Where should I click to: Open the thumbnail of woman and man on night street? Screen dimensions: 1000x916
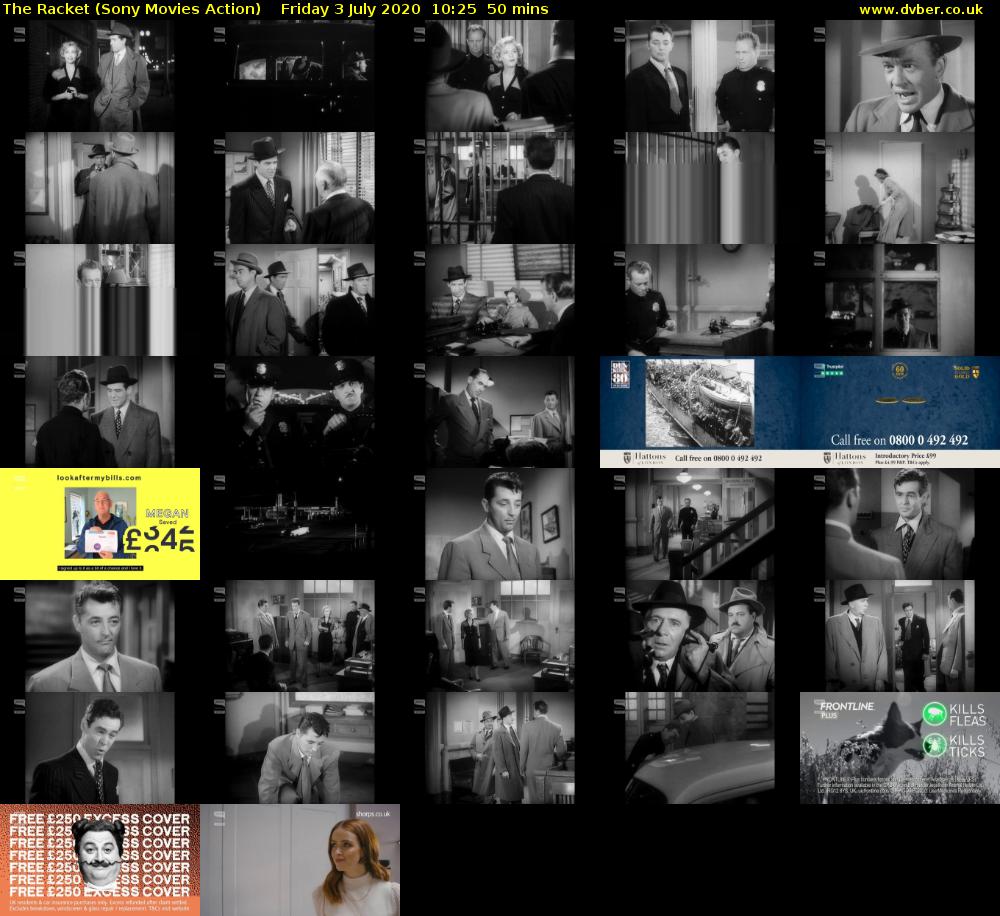click(100, 75)
